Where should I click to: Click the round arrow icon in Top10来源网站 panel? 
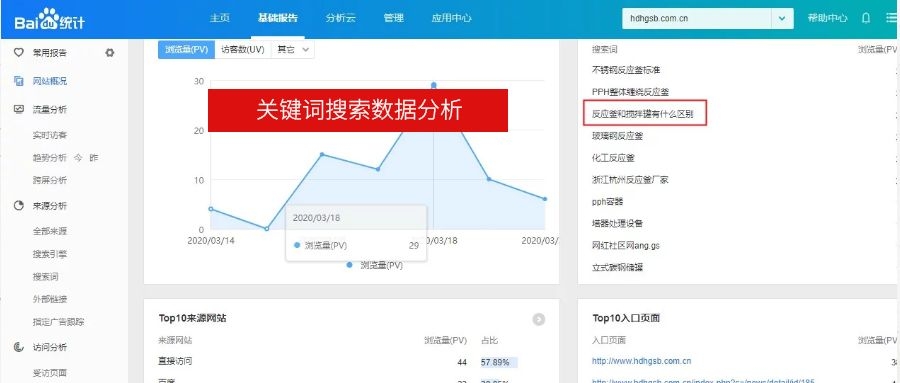pos(538,320)
